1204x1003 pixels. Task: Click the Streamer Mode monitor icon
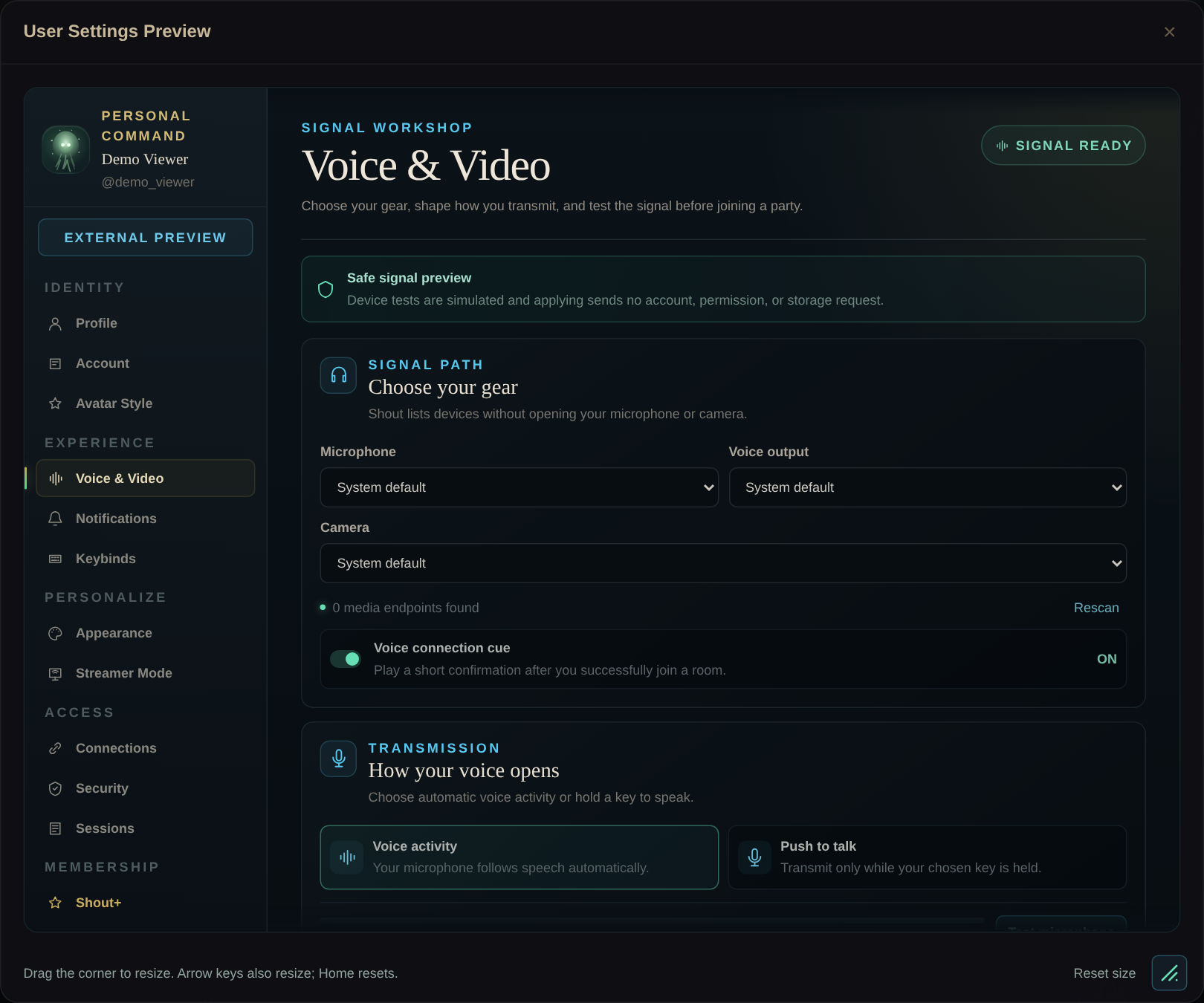click(x=55, y=673)
